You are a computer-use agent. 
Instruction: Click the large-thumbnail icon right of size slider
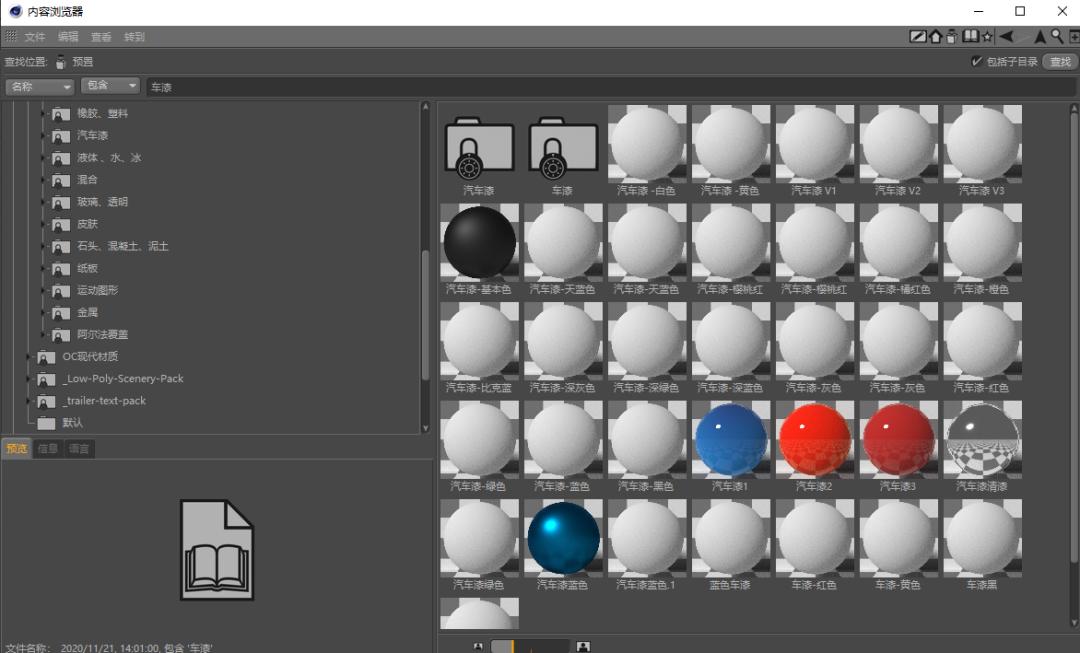(583, 646)
